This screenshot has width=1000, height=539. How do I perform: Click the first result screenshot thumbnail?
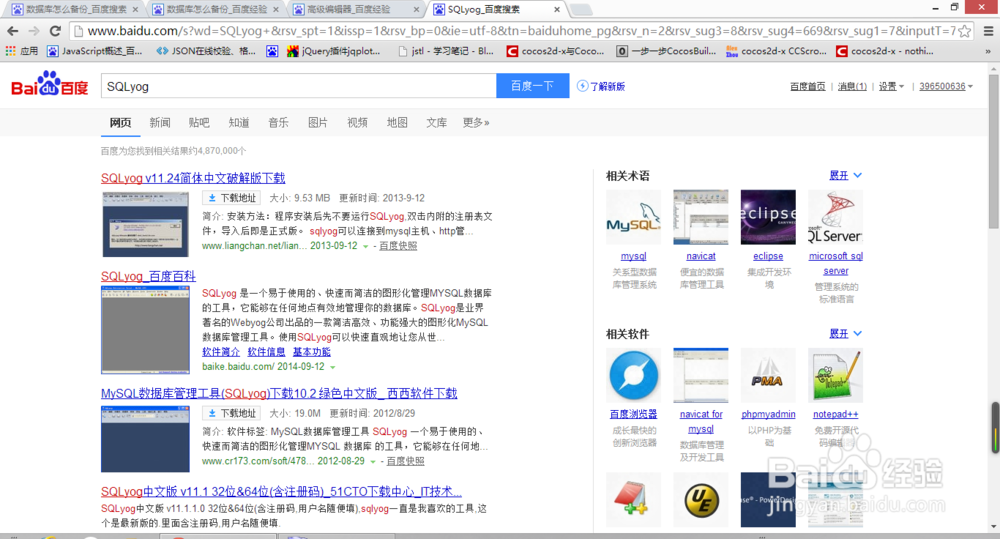click(145, 225)
